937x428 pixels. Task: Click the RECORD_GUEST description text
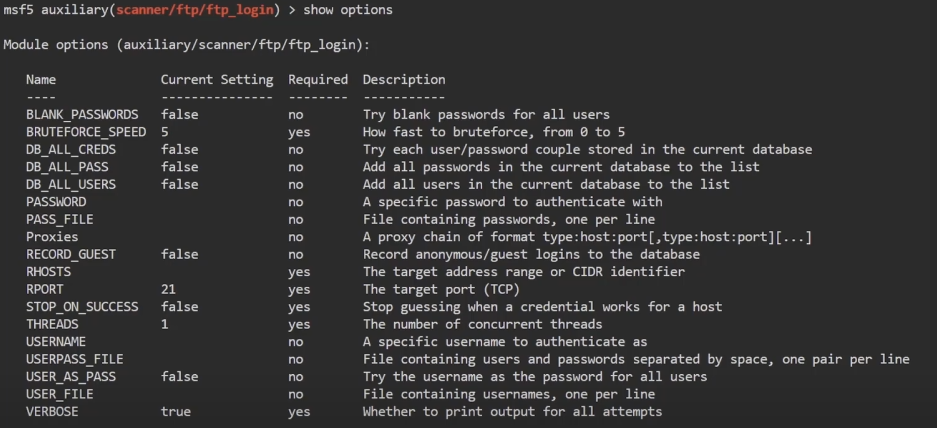coord(531,255)
